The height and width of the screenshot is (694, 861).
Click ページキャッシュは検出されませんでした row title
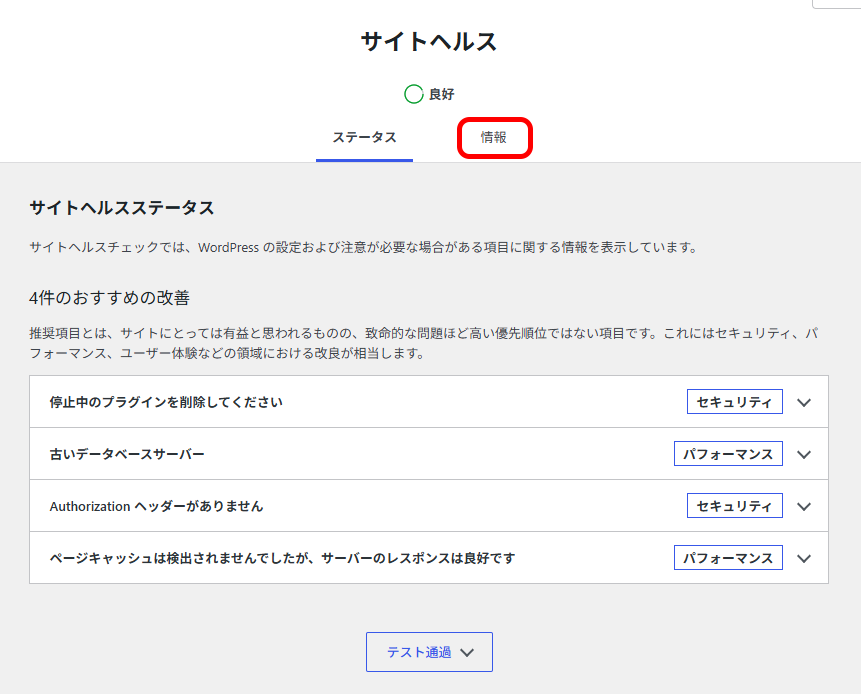pos(282,558)
